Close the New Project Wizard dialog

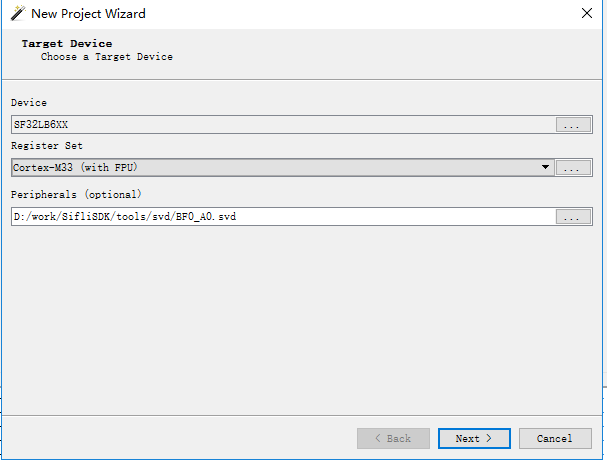point(586,14)
